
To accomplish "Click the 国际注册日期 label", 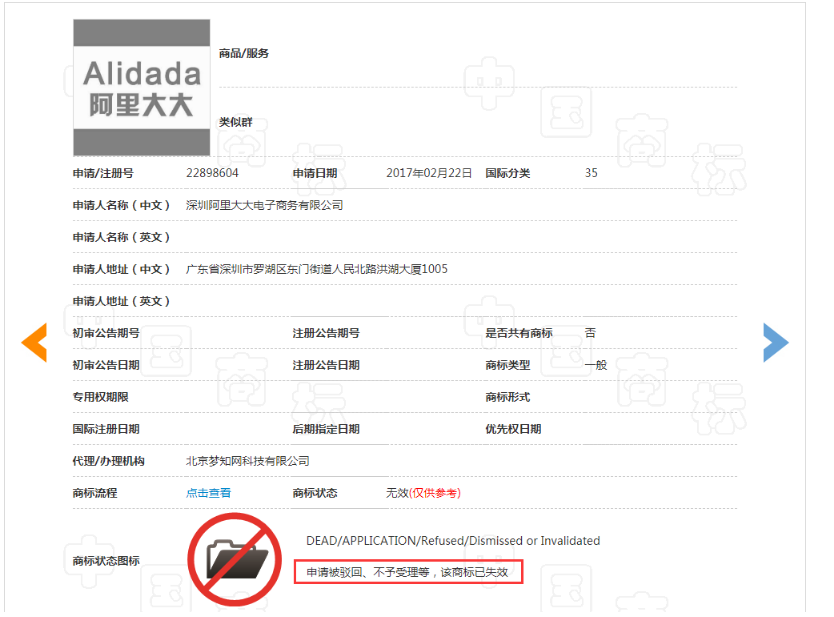I will tap(106, 429).
